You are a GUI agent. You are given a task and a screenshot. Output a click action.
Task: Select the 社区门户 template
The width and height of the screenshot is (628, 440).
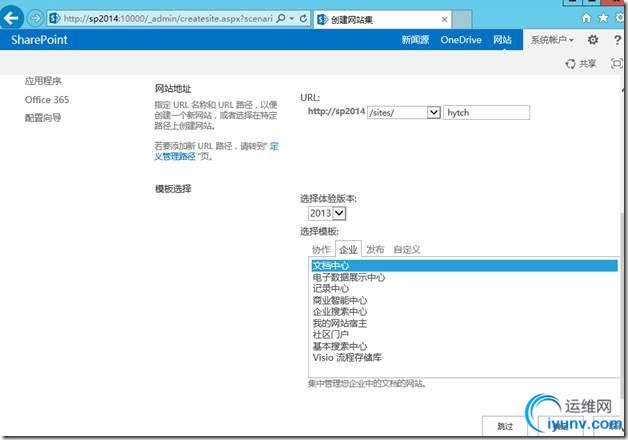pos(465,334)
